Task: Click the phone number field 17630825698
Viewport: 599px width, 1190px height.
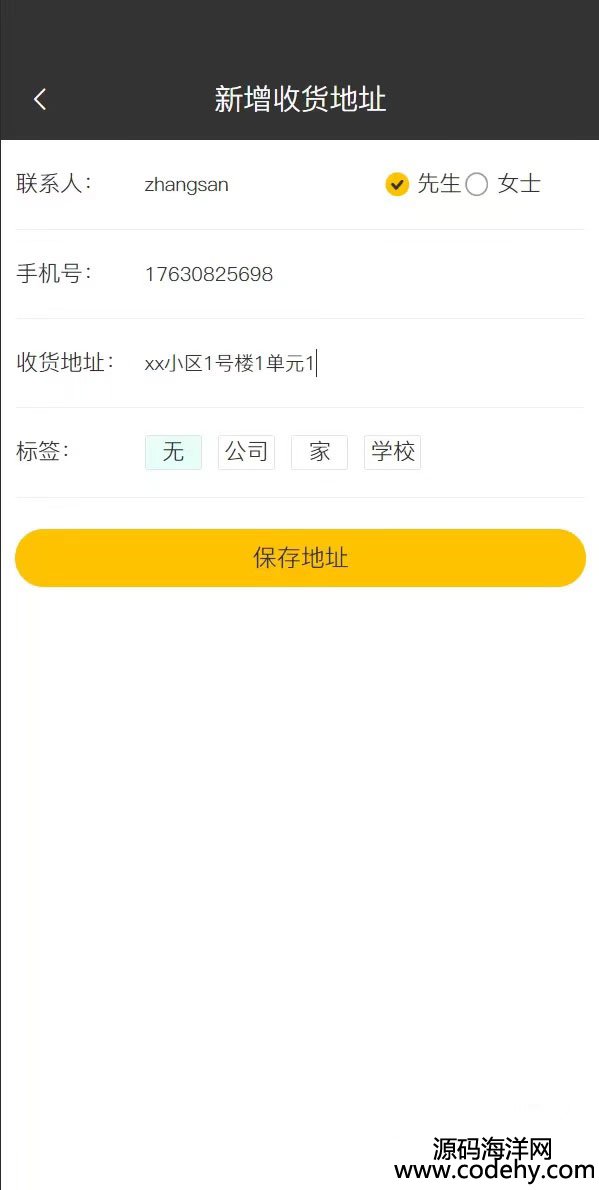Action: 362,274
